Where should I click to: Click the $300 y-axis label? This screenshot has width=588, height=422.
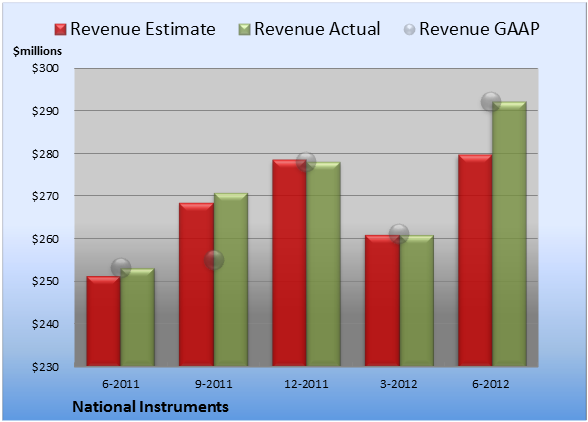click(45, 68)
